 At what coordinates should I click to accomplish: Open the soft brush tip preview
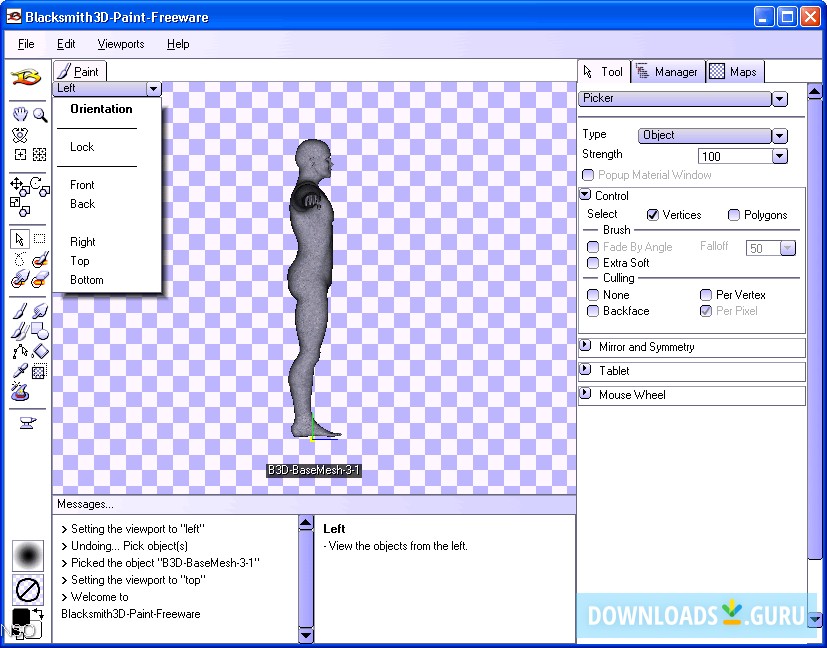click(x=28, y=555)
